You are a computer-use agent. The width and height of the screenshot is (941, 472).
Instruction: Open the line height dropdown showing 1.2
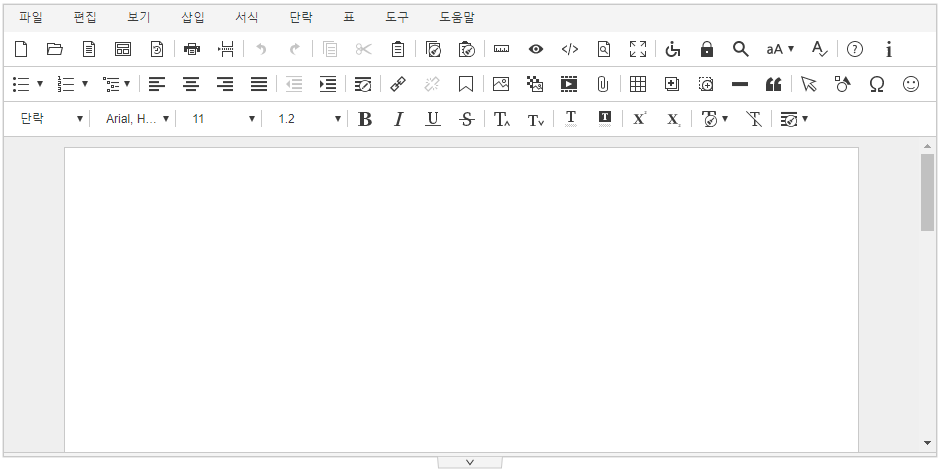click(x=309, y=119)
